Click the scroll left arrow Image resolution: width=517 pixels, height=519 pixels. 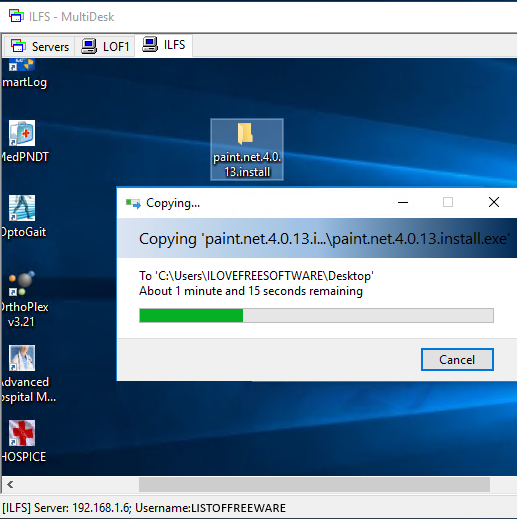tap(10, 484)
